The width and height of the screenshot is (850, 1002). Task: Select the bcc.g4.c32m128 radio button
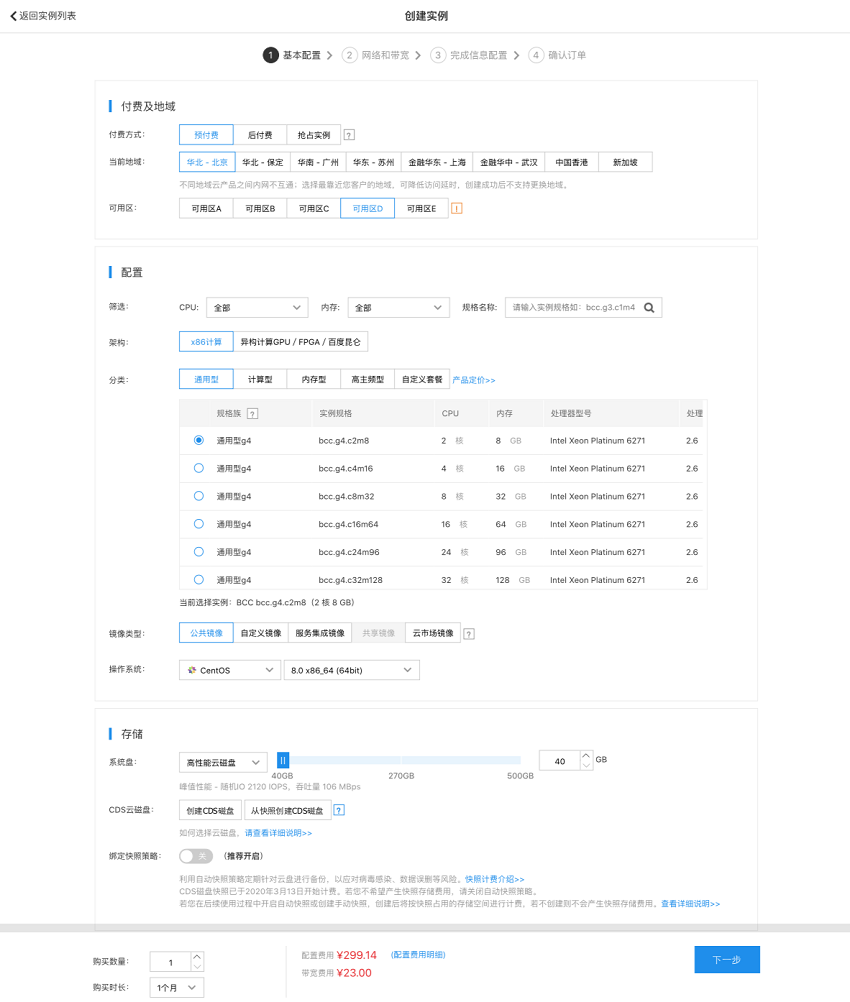click(x=199, y=580)
